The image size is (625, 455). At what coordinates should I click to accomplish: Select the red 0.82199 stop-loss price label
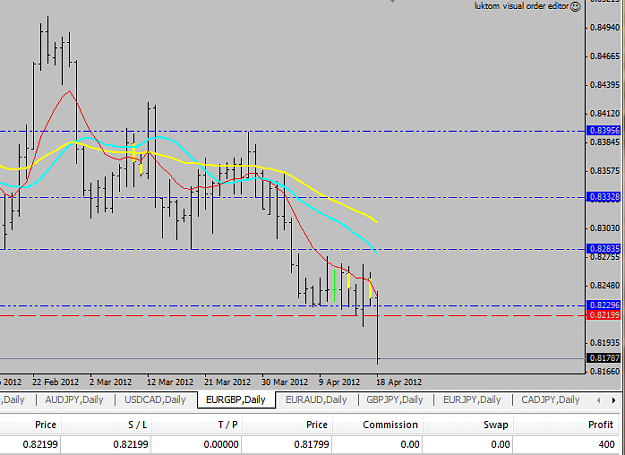(604, 315)
